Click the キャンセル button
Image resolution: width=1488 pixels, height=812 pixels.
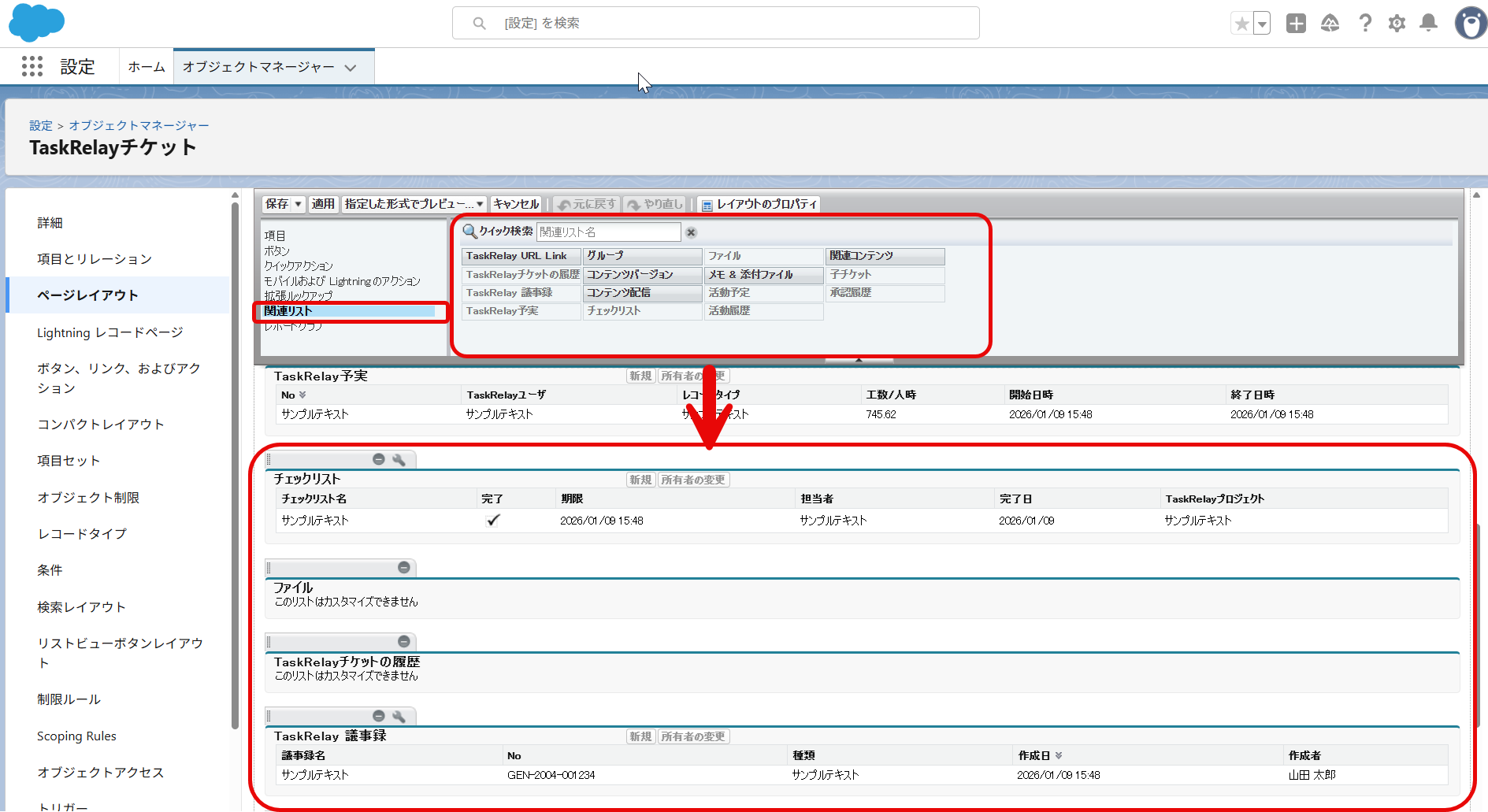pyautogui.click(x=516, y=204)
